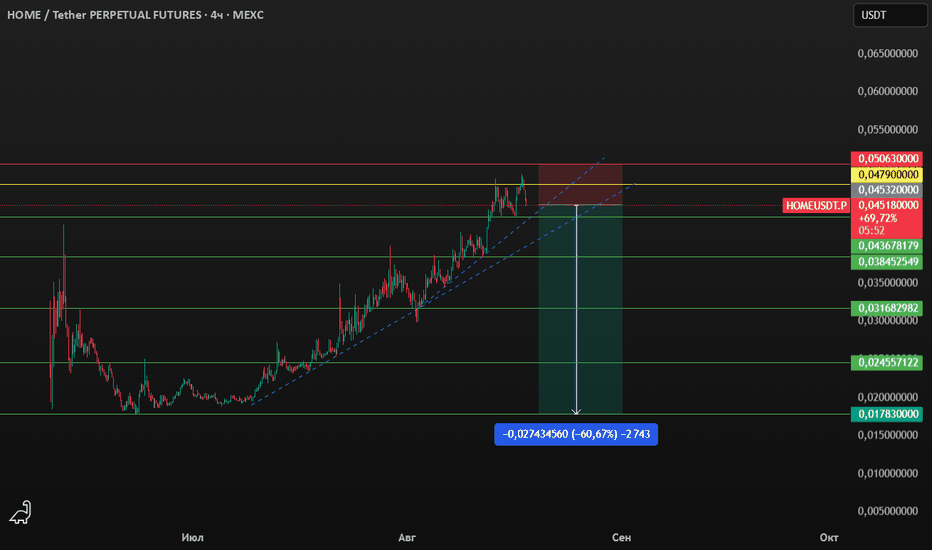Screen dimensions: 932x550
Task: Click the HOMEUSDT.P symbol tag
Action: click(x=816, y=206)
